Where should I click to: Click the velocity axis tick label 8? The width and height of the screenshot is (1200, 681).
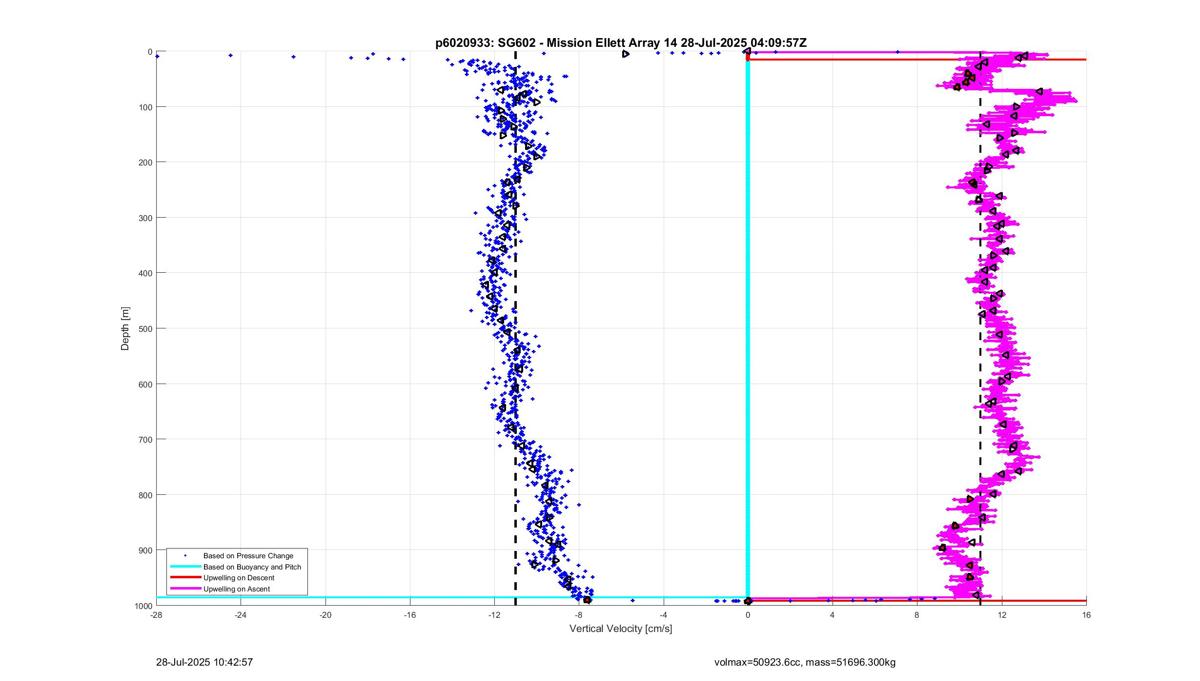(917, 615)
